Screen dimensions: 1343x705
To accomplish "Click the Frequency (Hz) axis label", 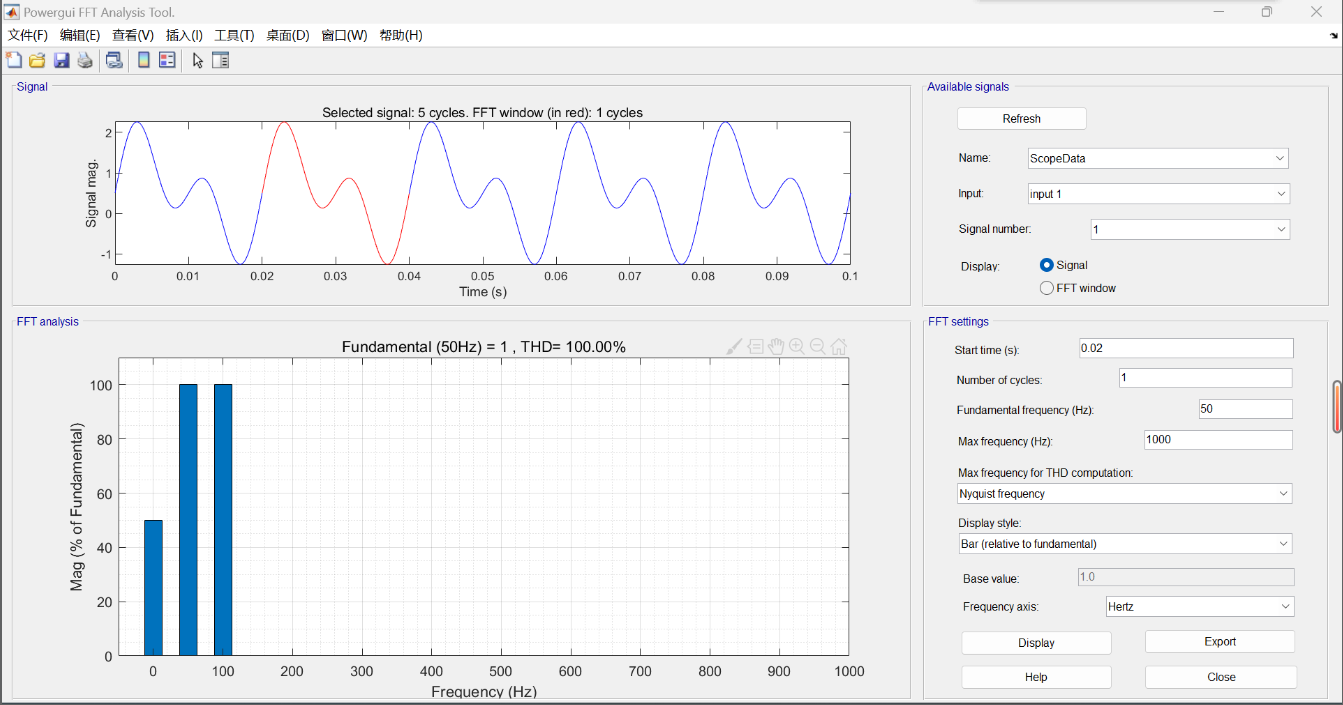I will [x=484, y=691].
